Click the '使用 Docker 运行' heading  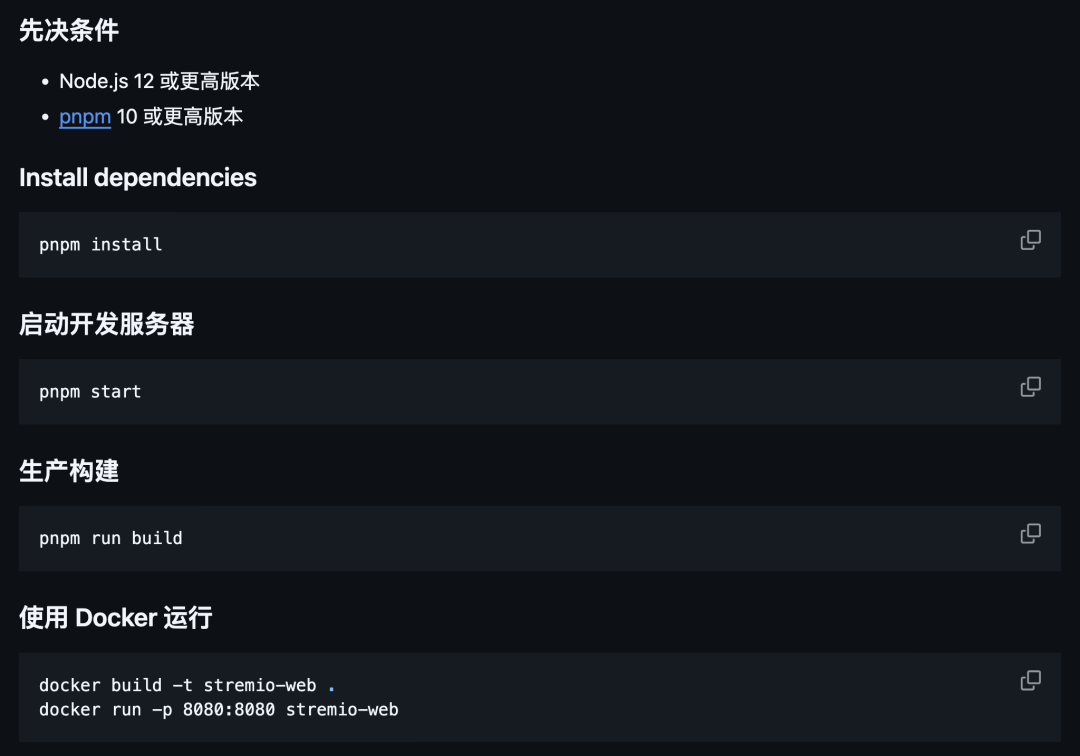tap(115, 618)
